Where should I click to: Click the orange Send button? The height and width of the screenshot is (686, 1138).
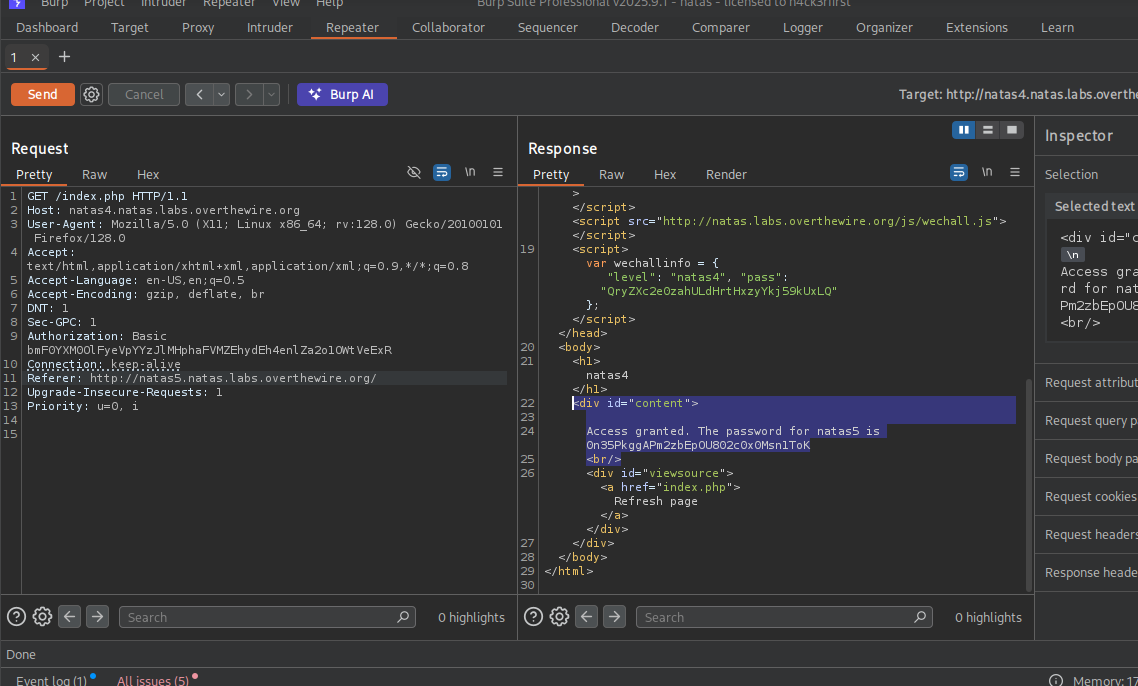pos(43,94)
